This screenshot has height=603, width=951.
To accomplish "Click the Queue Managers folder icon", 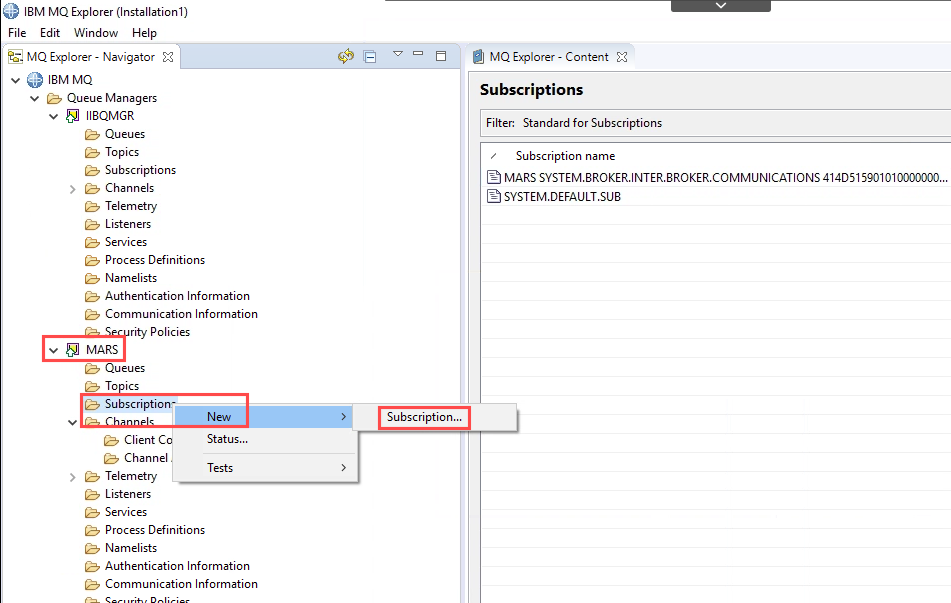I will 55,98.
